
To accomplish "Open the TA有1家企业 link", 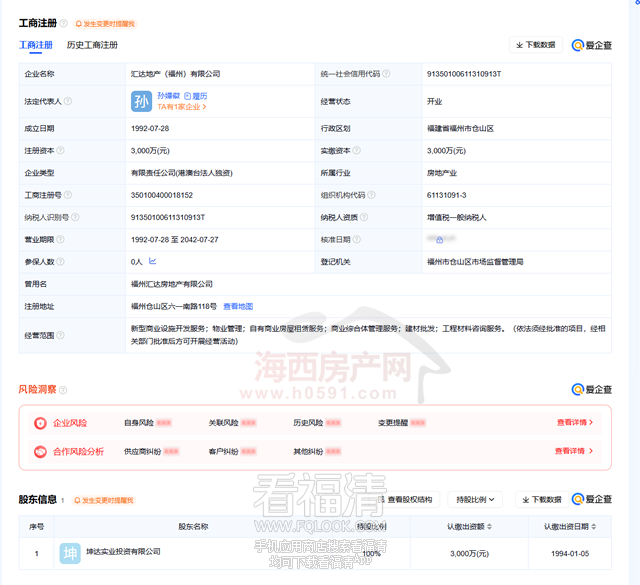I will pos(182,107).
